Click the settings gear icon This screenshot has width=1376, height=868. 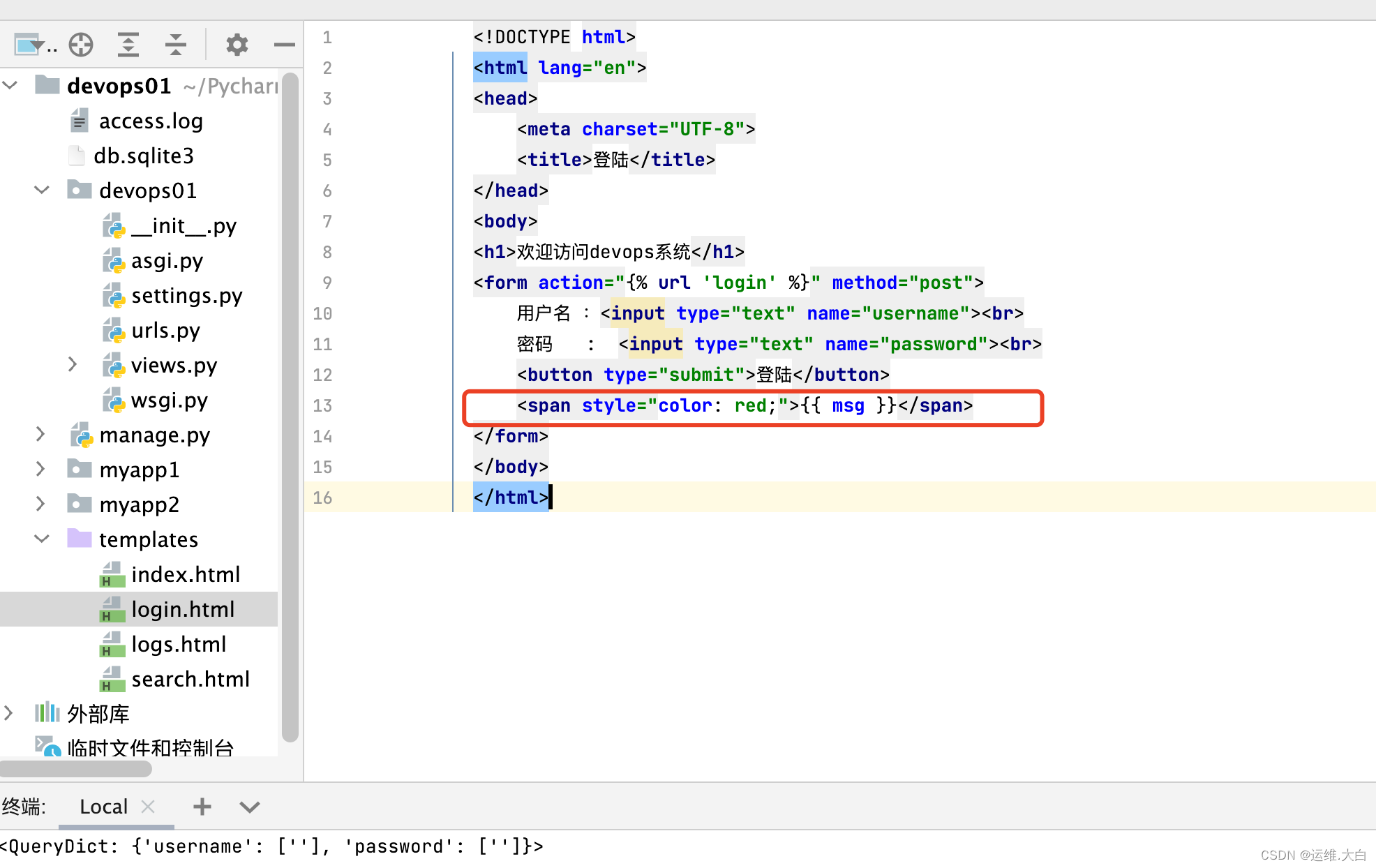click(237, 43)
